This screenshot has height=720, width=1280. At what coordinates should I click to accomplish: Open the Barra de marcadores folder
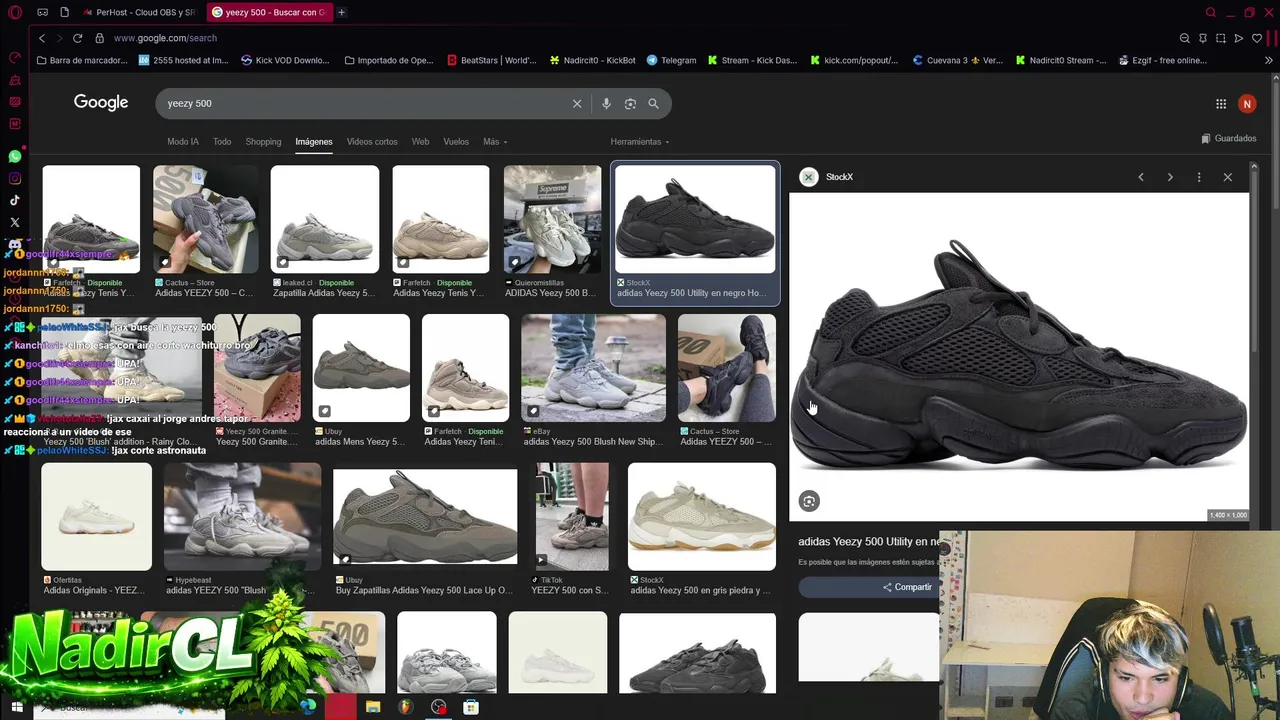[x=82, y=60]
